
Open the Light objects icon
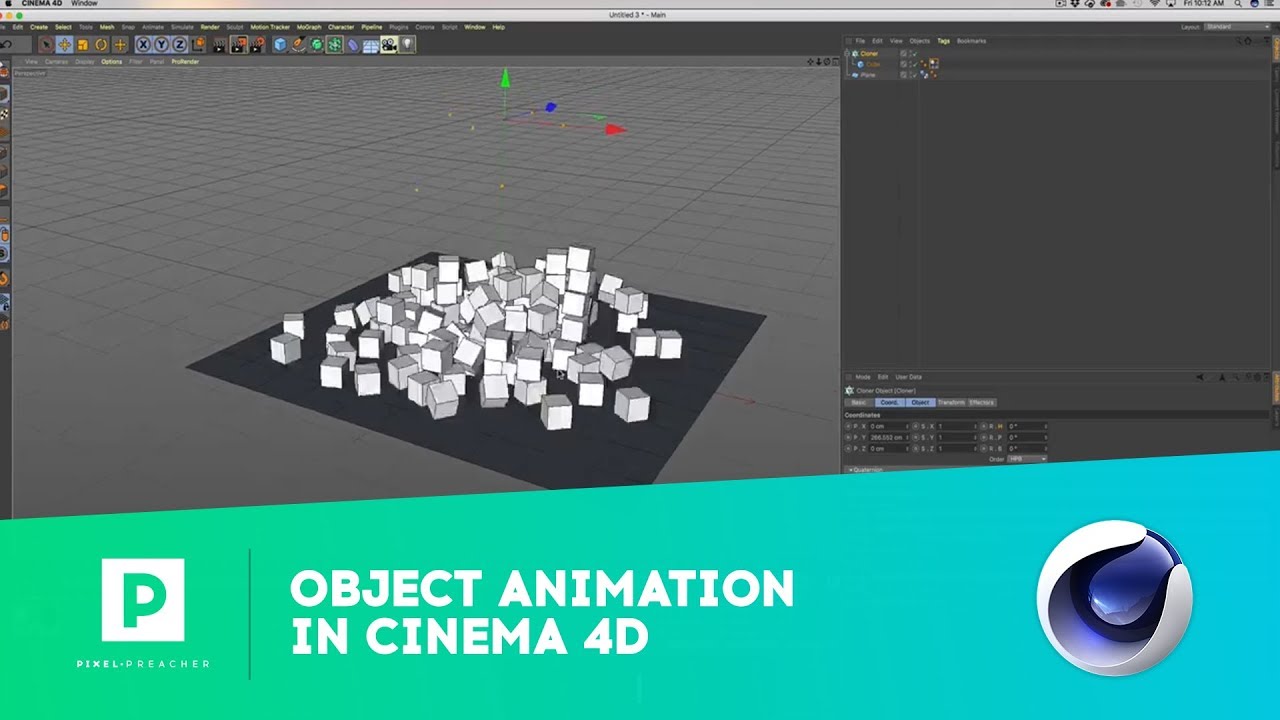pyautogui.click(x=407, y=44)
